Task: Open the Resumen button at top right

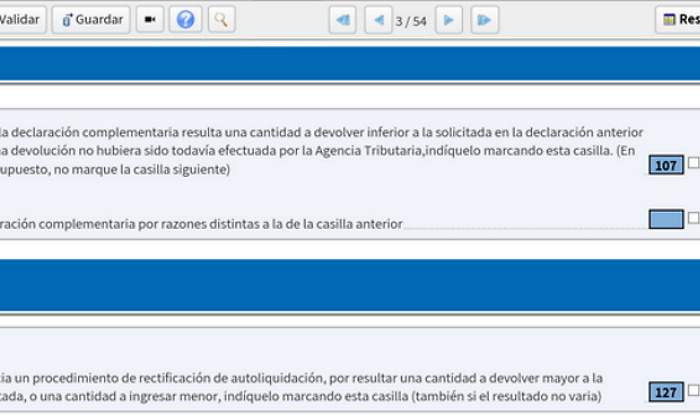Action: (x=679, y=20)
